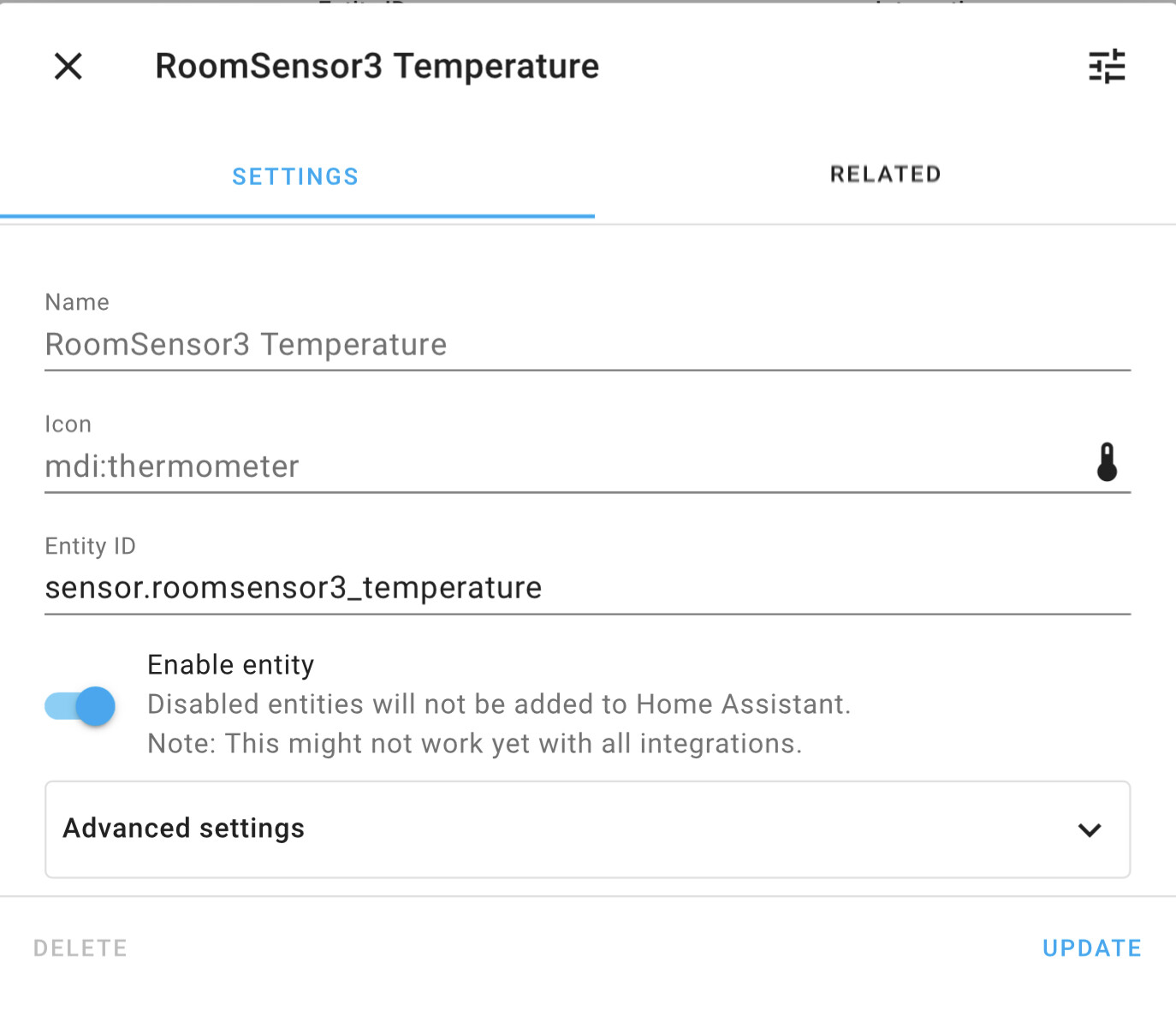Open the Related tab

tap(885, 175)
